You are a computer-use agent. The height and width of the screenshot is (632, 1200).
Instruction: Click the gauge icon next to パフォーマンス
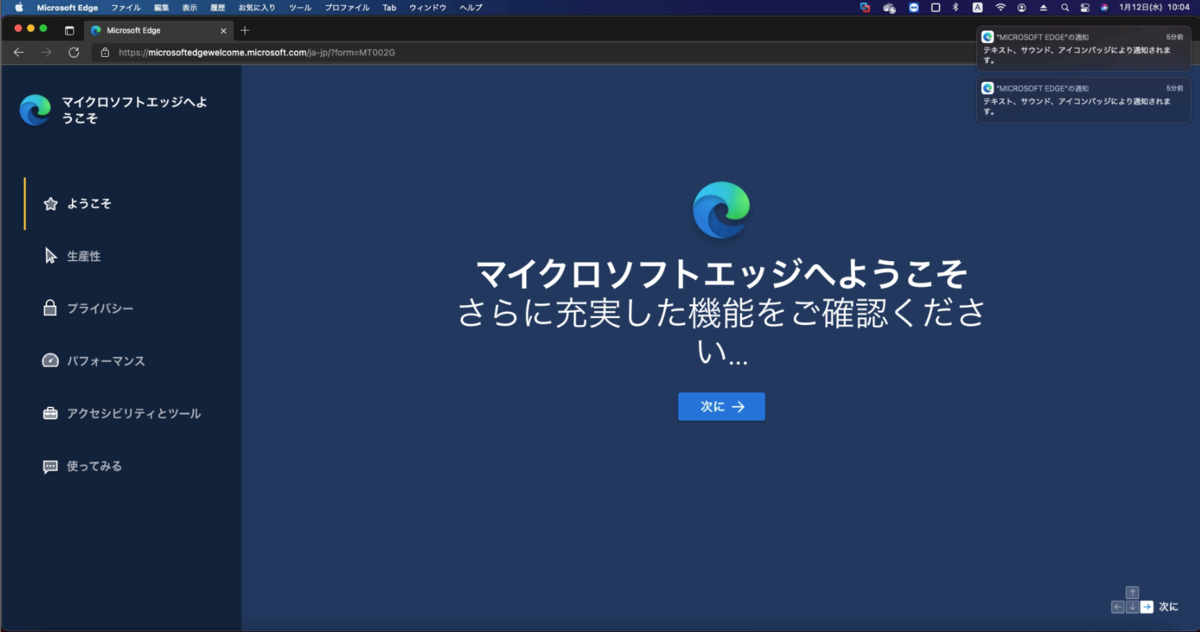[x=51, y=361]
